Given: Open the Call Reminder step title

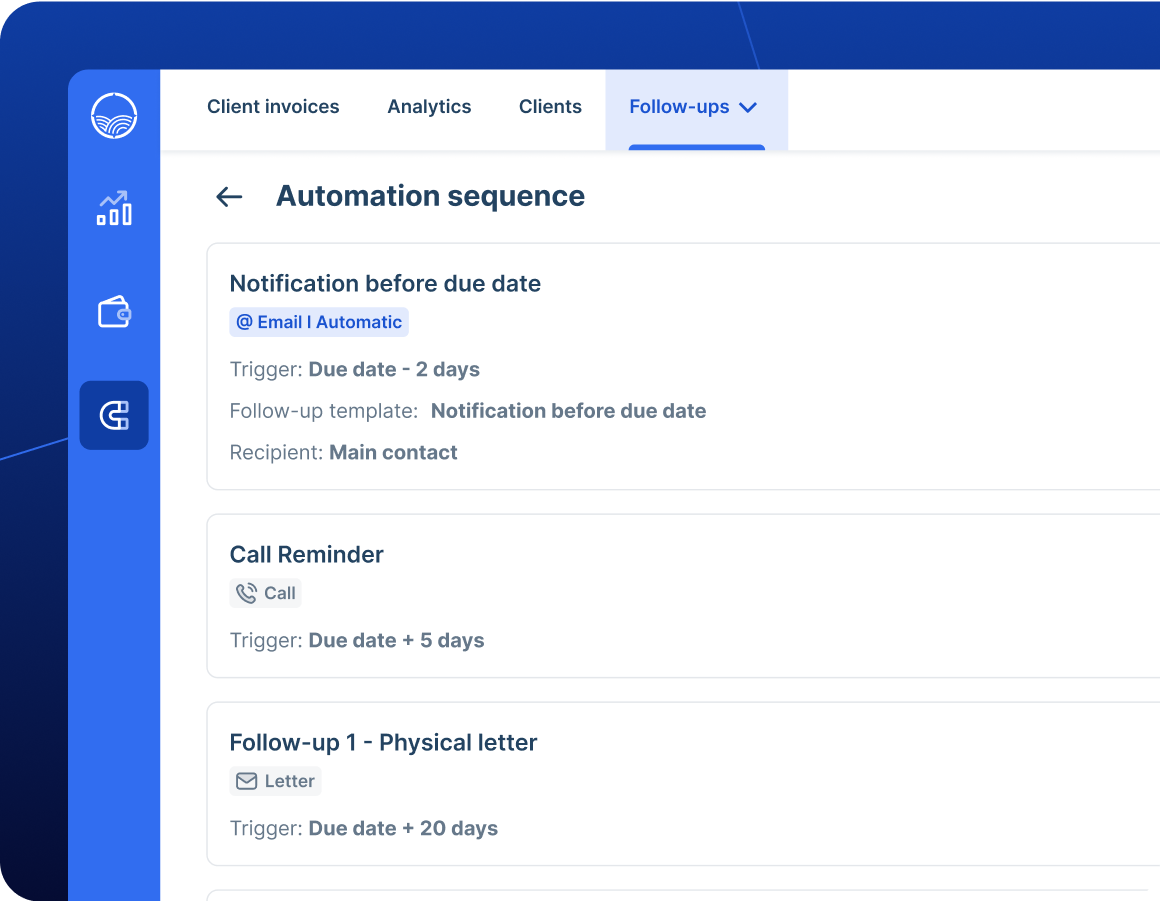Looking at the screenshot, I should click(x=306, y=554).
